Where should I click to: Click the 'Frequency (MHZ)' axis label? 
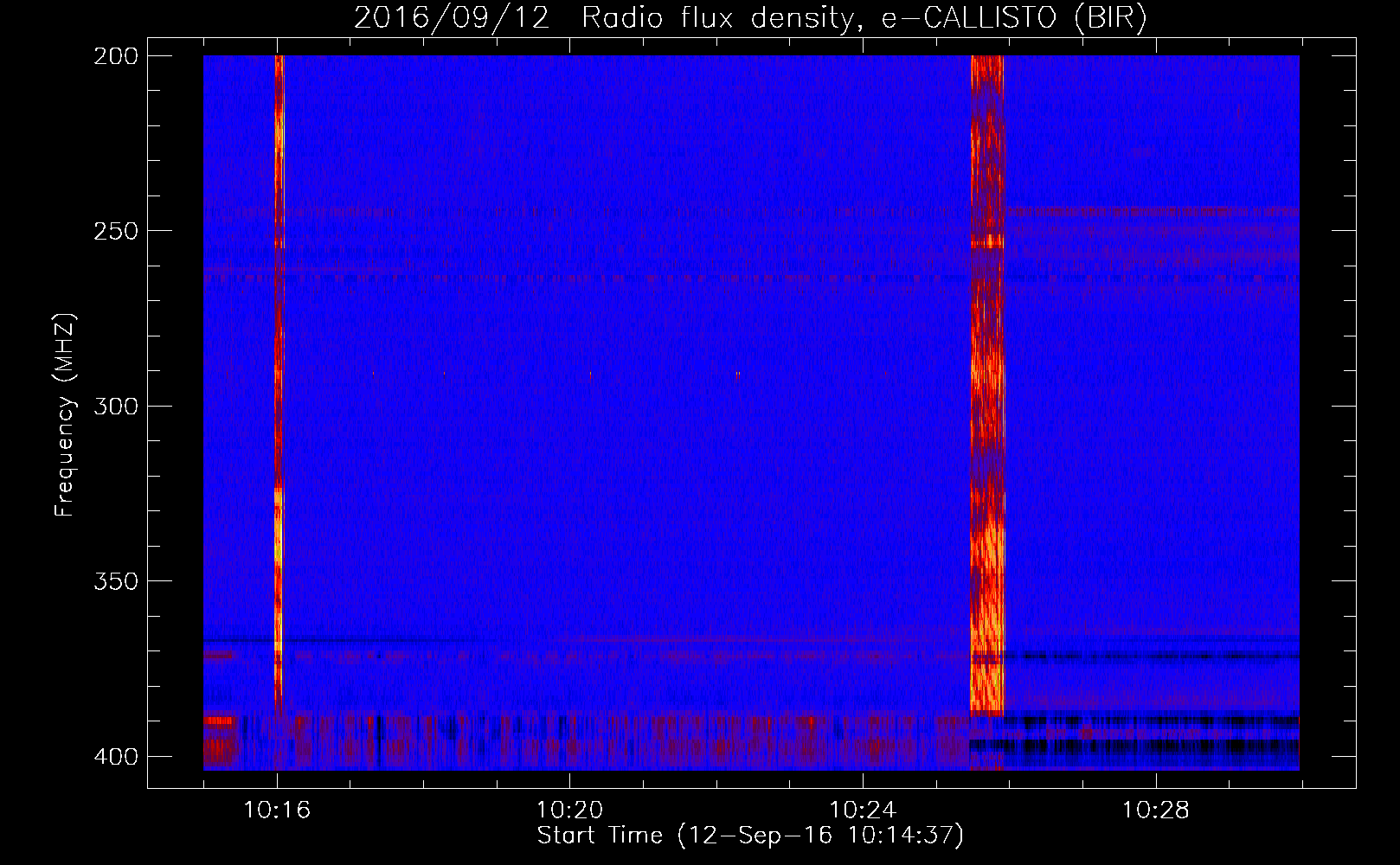(65, 414)
